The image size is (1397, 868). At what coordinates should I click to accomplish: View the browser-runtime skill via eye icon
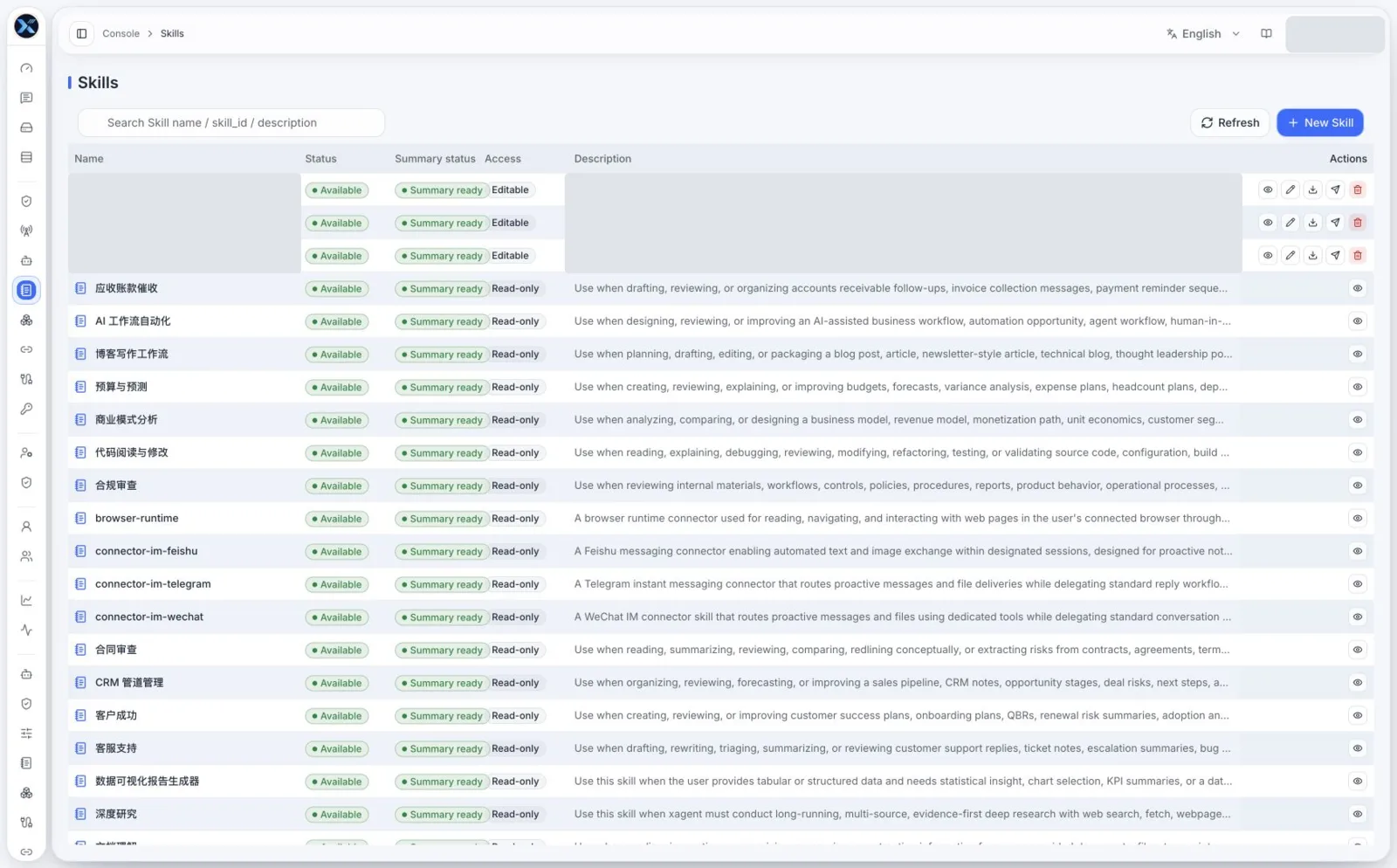(1357, 519)
